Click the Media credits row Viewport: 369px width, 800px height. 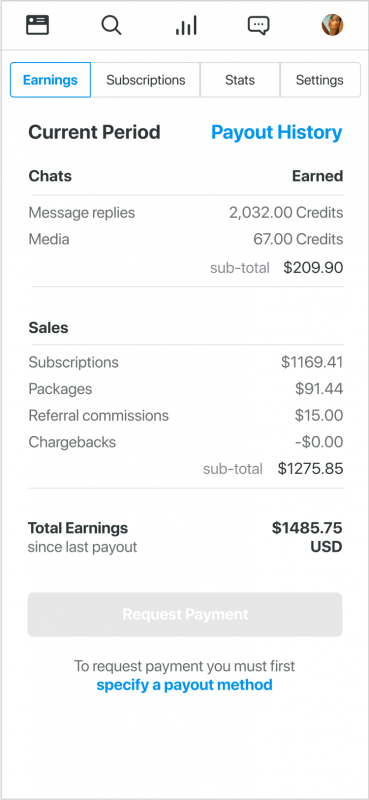pyautogui.click(x=186, y=239)
